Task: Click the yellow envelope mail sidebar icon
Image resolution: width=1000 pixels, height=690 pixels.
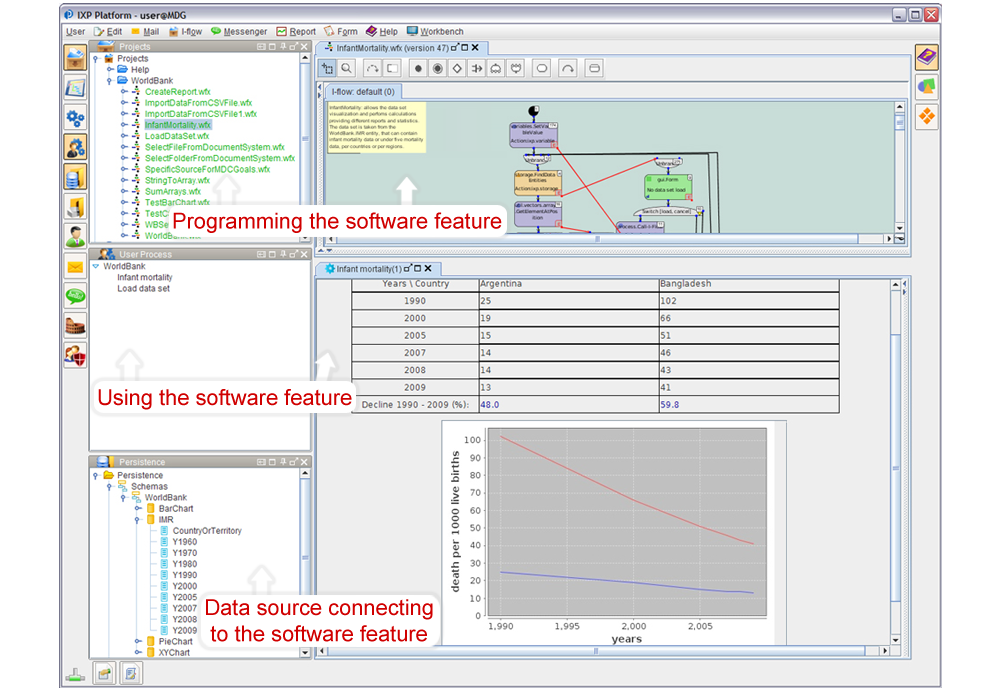Action: 75,267
